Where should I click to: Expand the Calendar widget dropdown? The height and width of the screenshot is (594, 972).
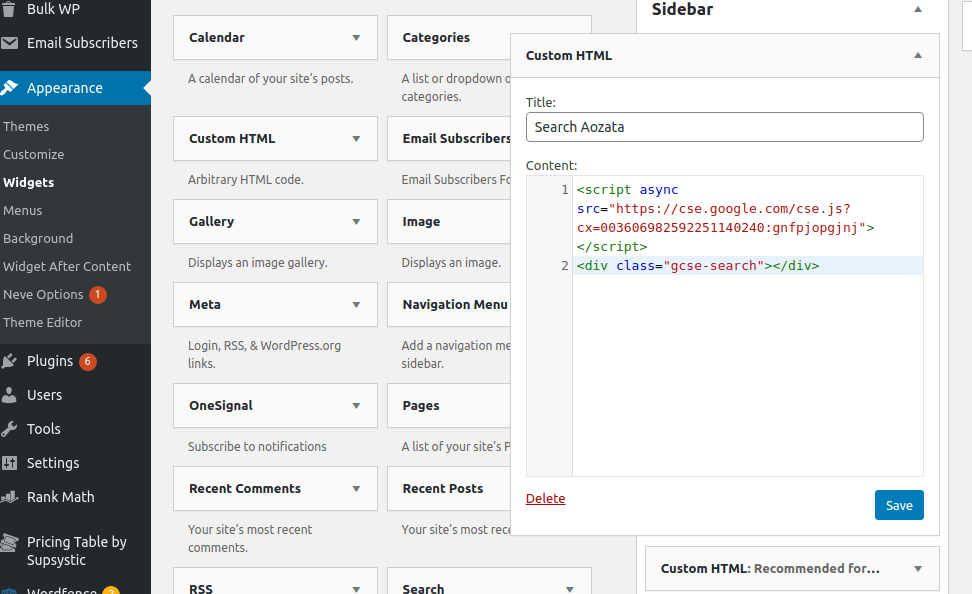pos(356,38)
